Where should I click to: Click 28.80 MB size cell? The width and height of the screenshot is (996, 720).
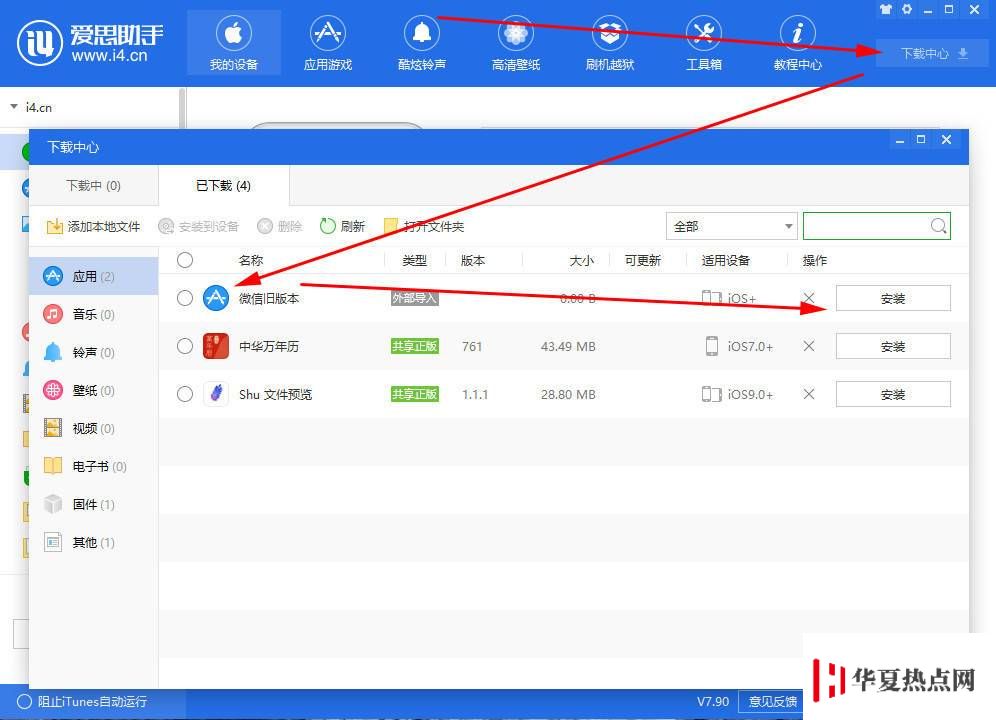point(568,394)
